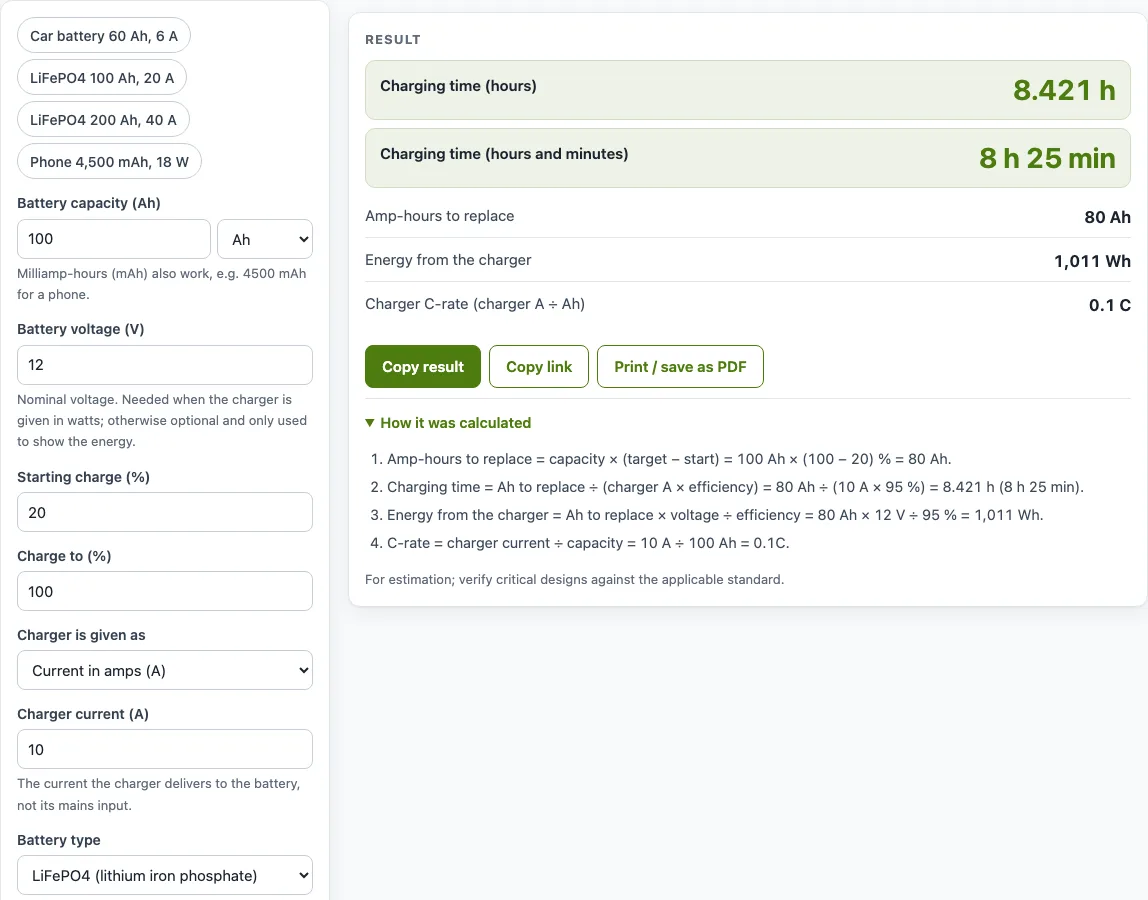The height and width of the screenshot is (900, 1148).
Task: Click the Charging time (hours) label
Action: 458,86
